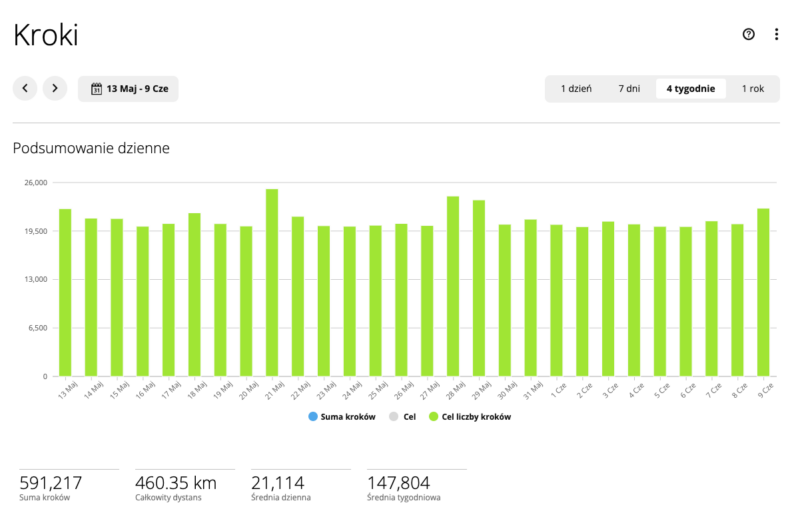Open the three-dot more options menu
This screenshot has width=800, height=515.
point(776,34)
